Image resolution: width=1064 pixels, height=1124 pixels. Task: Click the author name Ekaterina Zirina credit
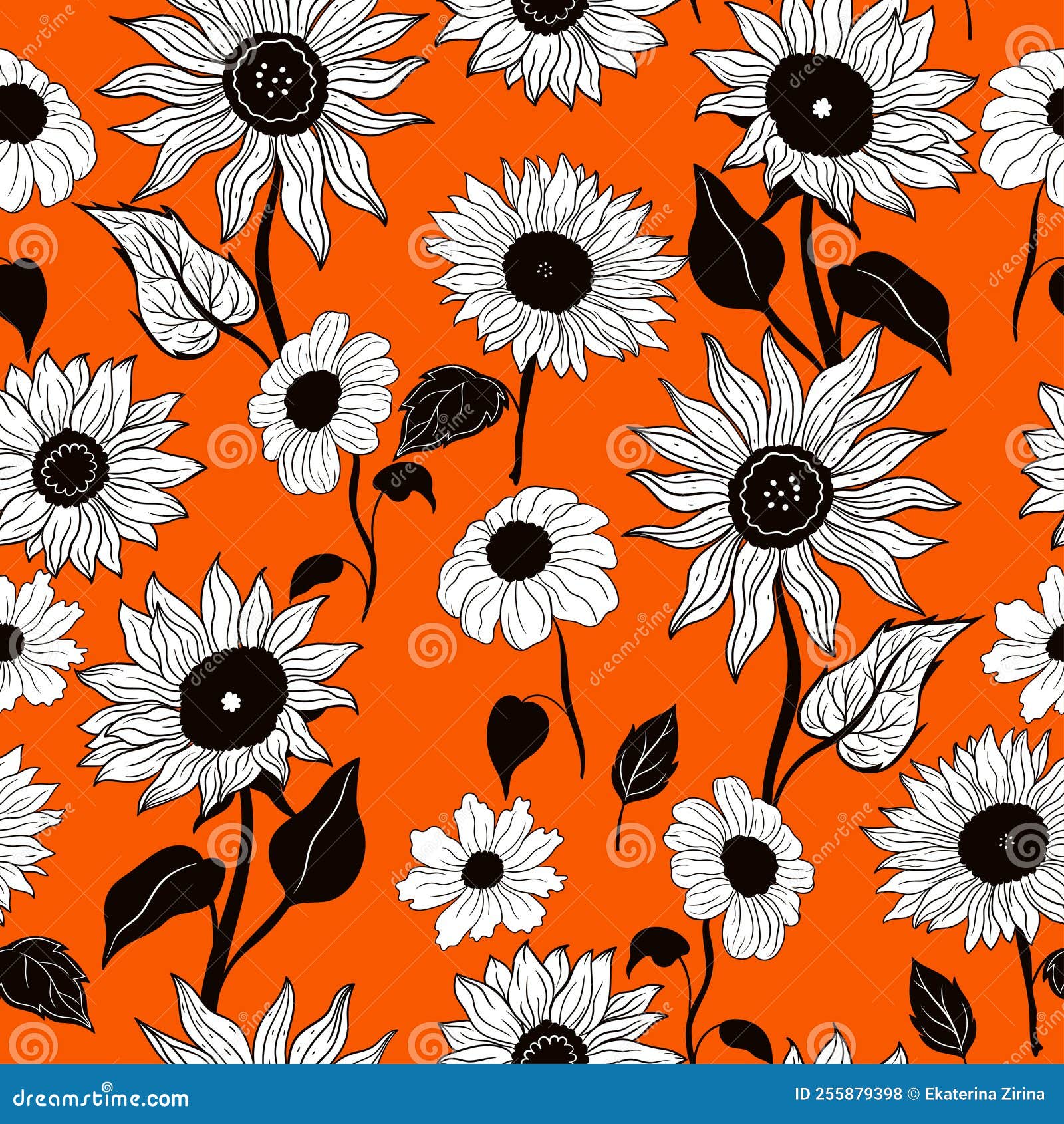(x=983, y=1094)
